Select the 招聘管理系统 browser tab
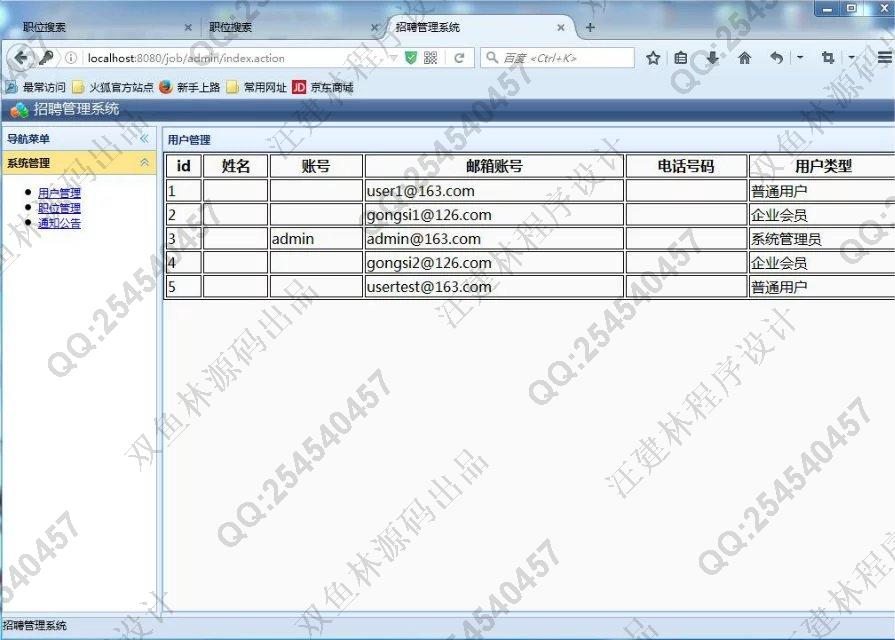 (479, 27)
